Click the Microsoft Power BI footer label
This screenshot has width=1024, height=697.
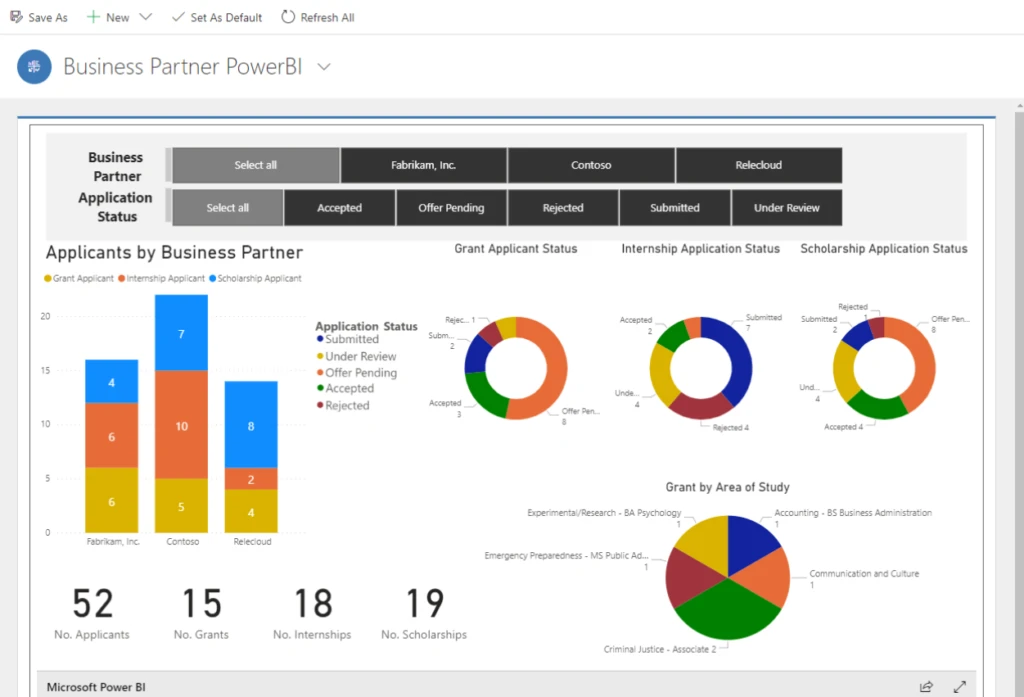95,687
